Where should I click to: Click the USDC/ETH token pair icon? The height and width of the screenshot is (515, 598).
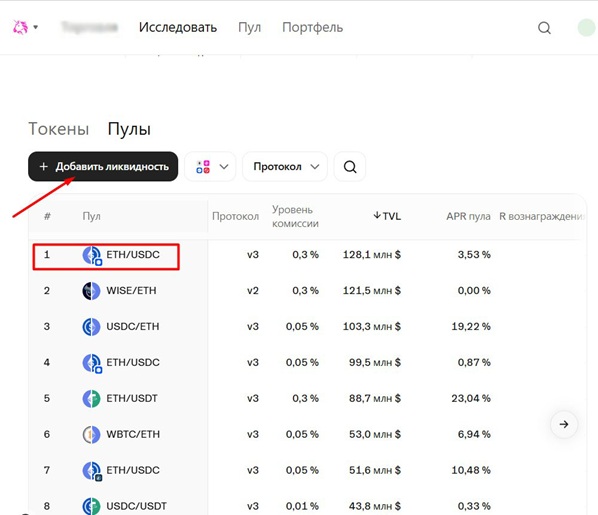click(91, 327)
